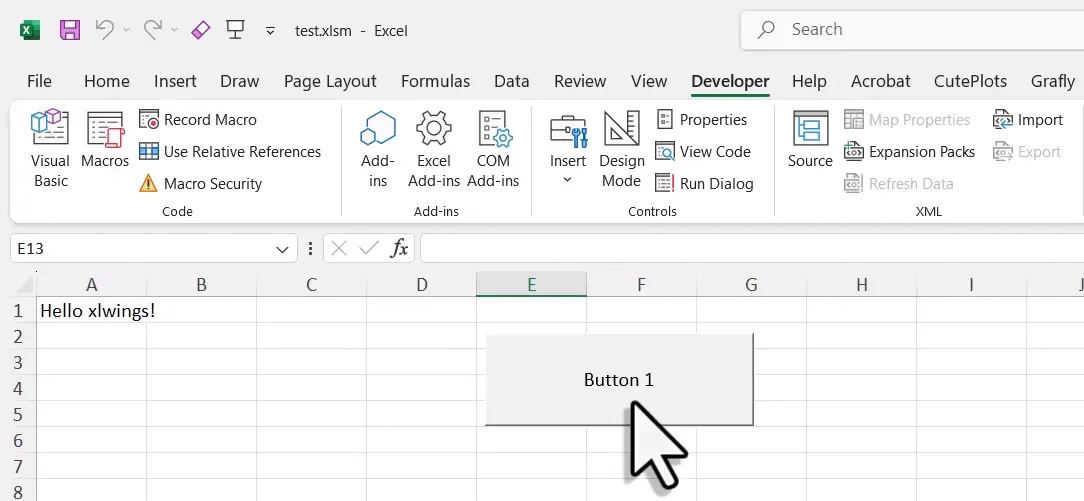This screenshot has width=1084, height=501.
Task: Open the File menu
Action: coord(39,82)
